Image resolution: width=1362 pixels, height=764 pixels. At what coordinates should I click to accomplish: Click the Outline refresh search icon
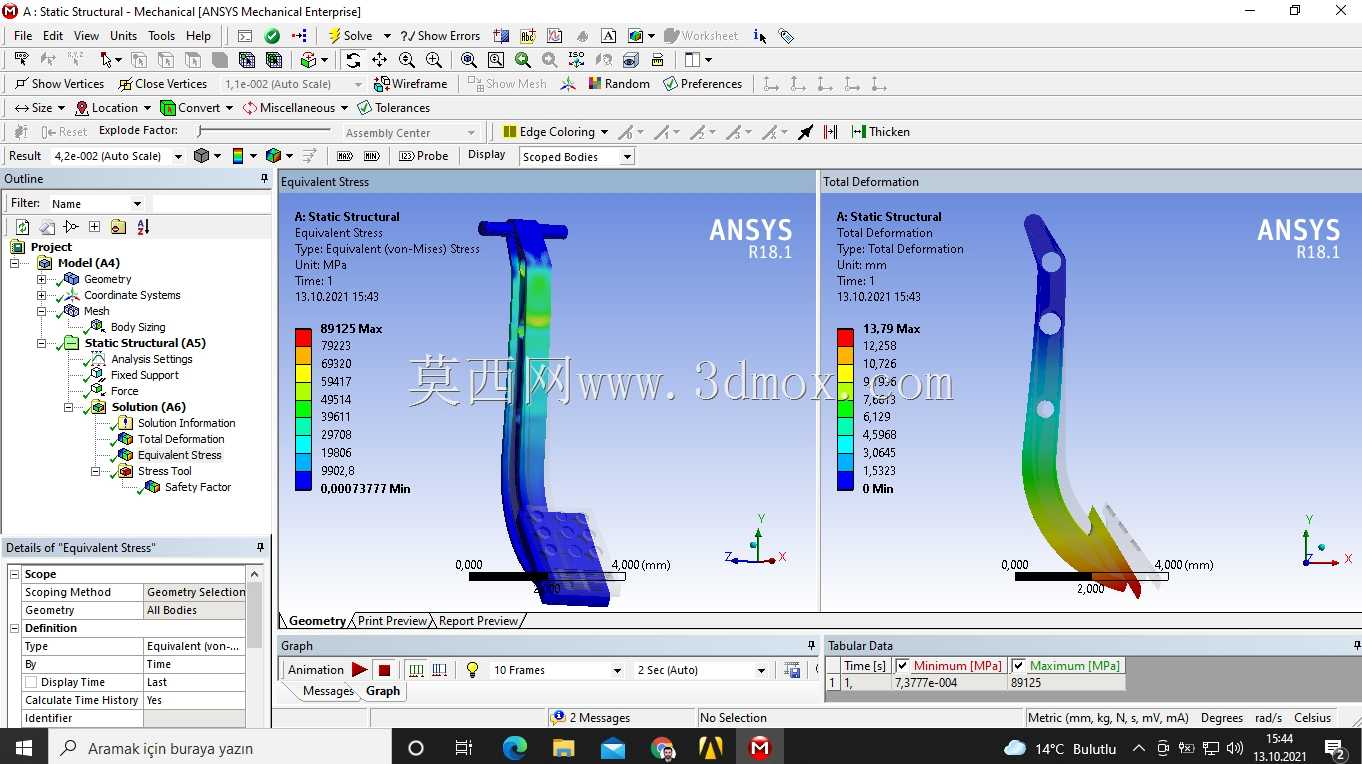click(22, 227)
